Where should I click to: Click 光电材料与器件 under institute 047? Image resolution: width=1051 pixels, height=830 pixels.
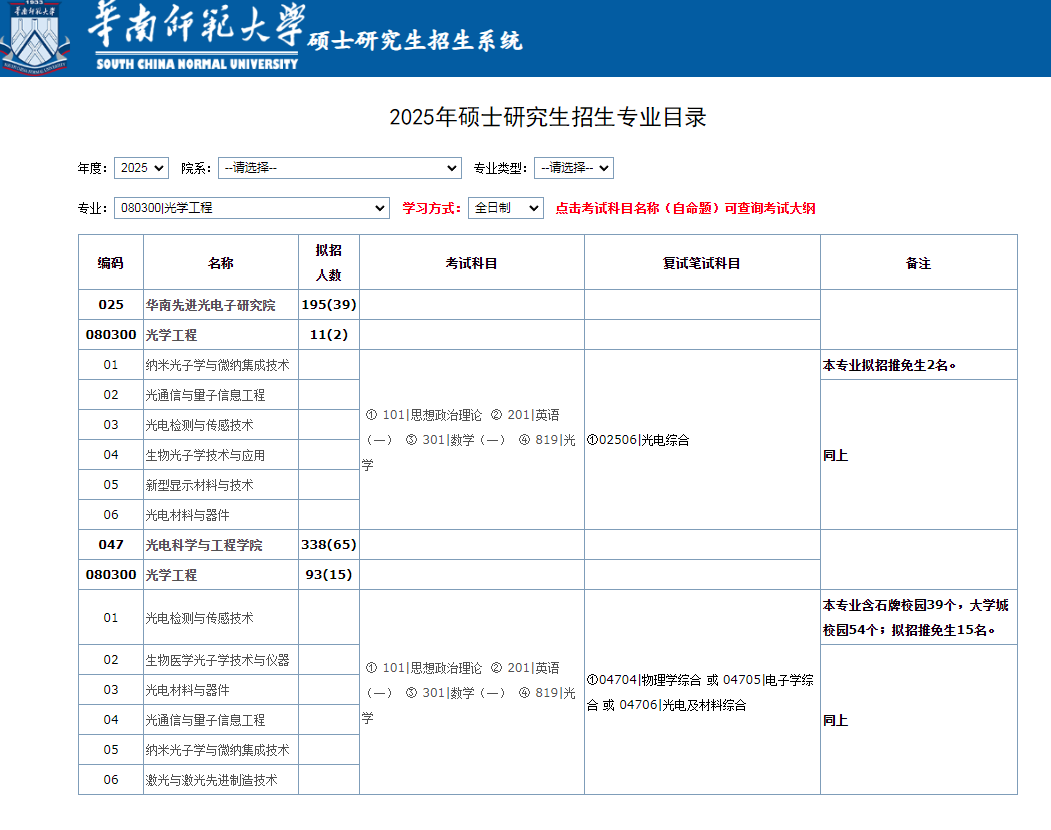187,691
